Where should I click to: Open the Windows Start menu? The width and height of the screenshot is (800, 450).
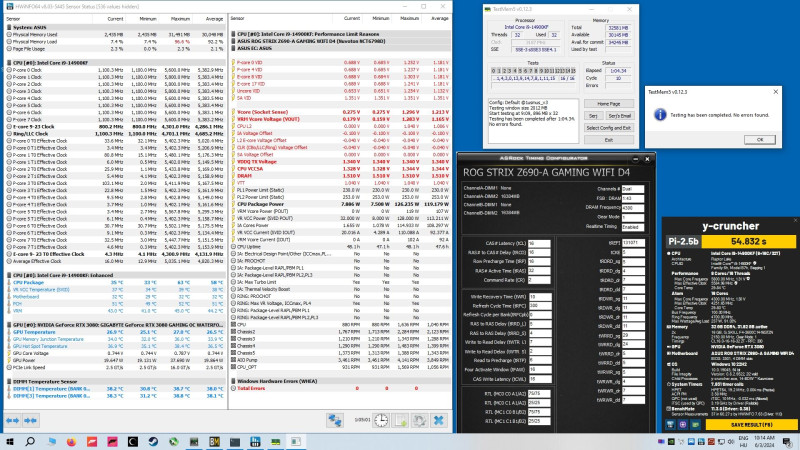tap(10, 441)
